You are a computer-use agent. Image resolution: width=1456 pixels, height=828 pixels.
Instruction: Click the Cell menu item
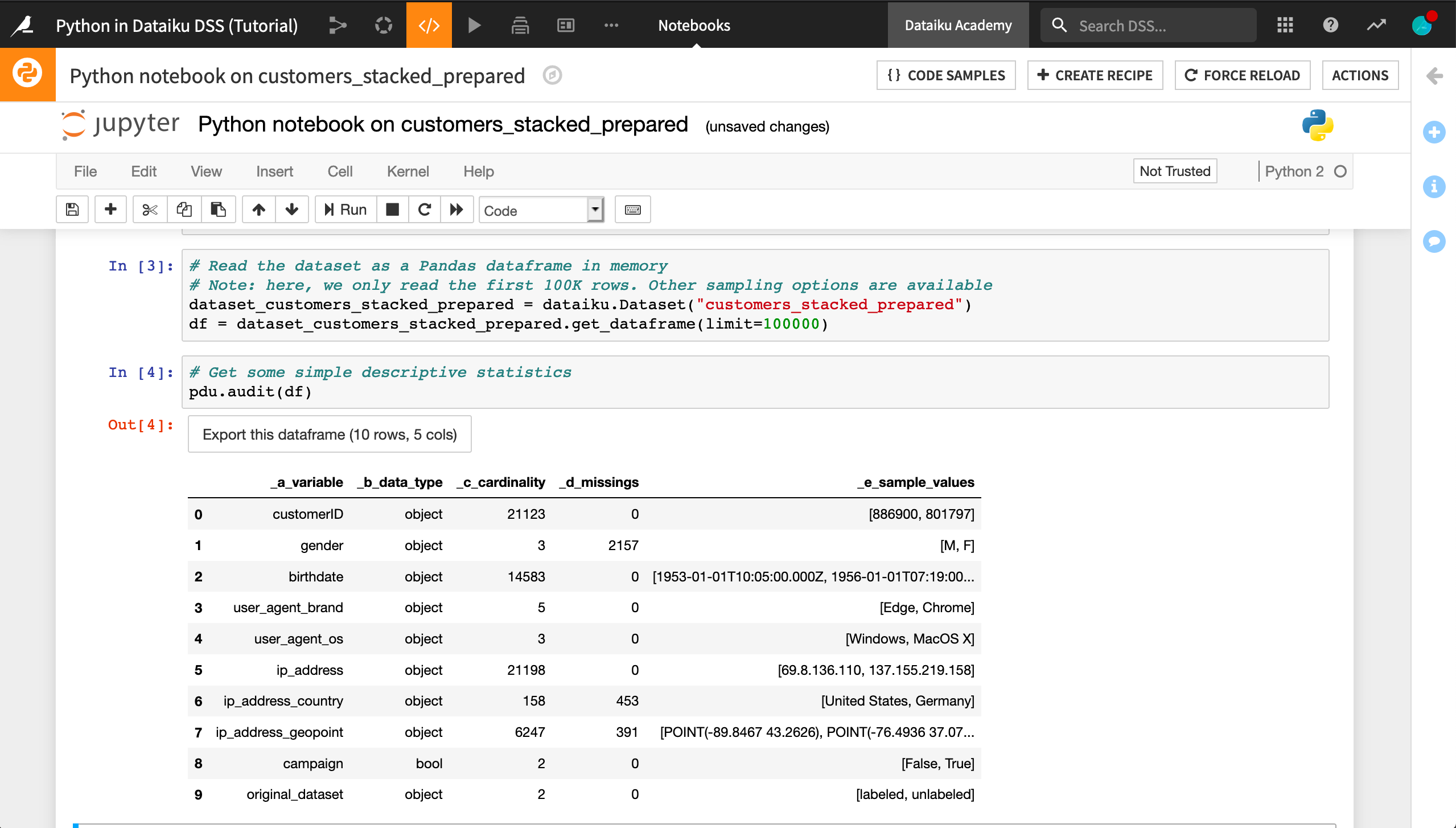pos(340,171)
